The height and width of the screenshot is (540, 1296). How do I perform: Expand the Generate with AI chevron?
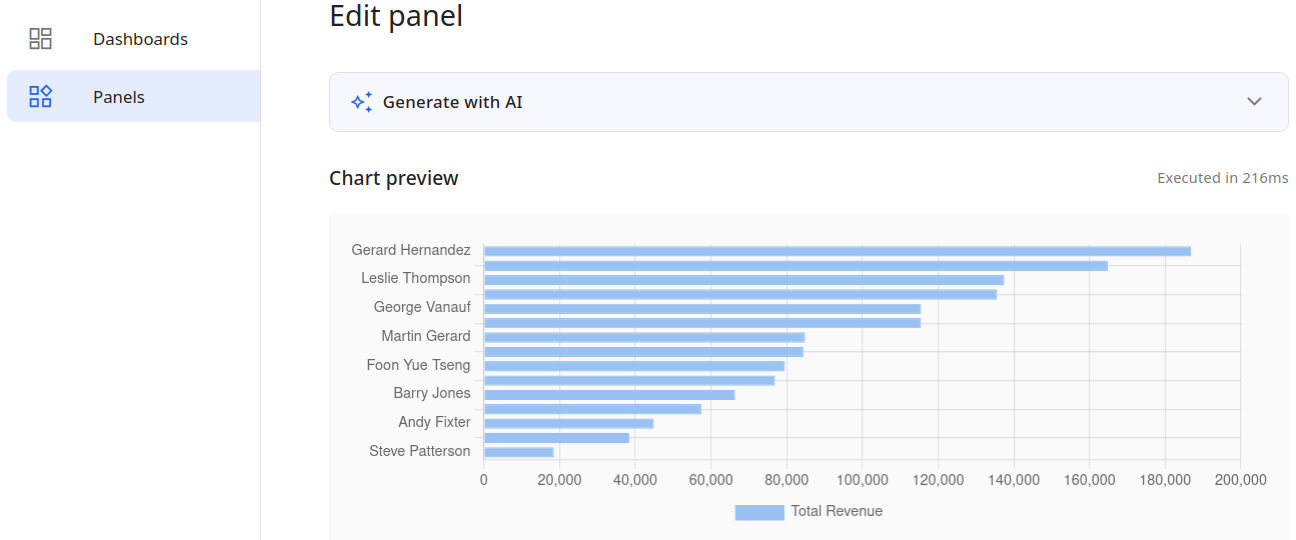click(1254, 102)
